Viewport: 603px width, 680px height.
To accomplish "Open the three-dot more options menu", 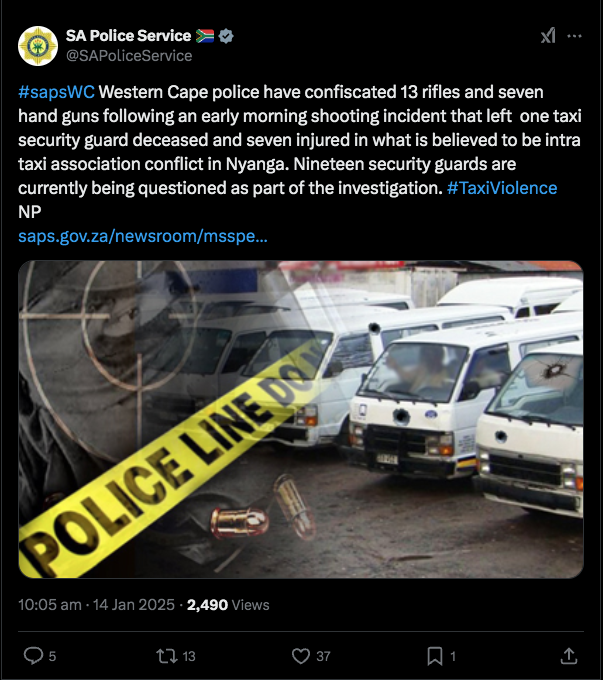I will pyautogui.click(x=574, y=36).
